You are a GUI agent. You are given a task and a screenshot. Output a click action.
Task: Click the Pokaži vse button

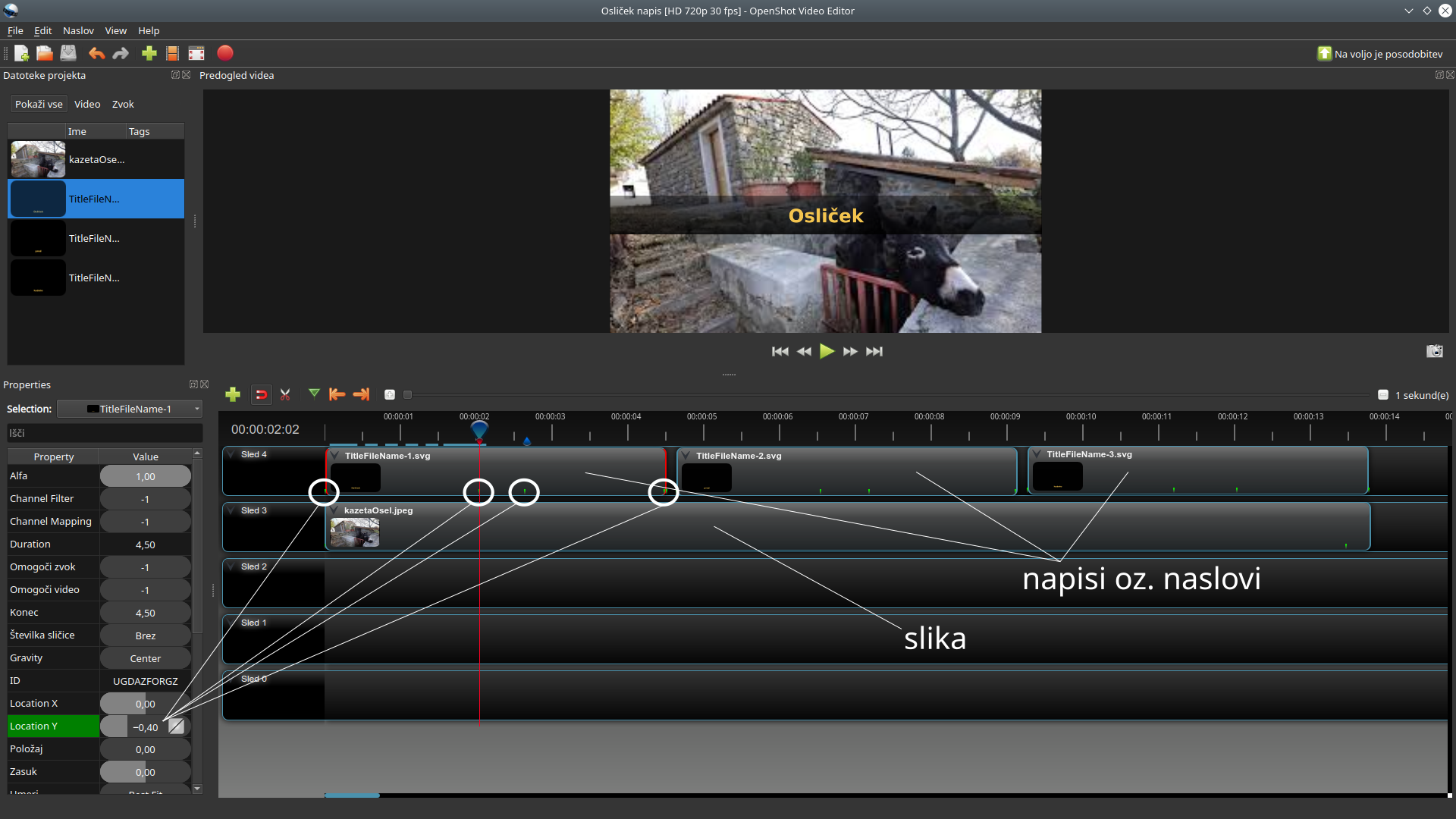[39, 104]
